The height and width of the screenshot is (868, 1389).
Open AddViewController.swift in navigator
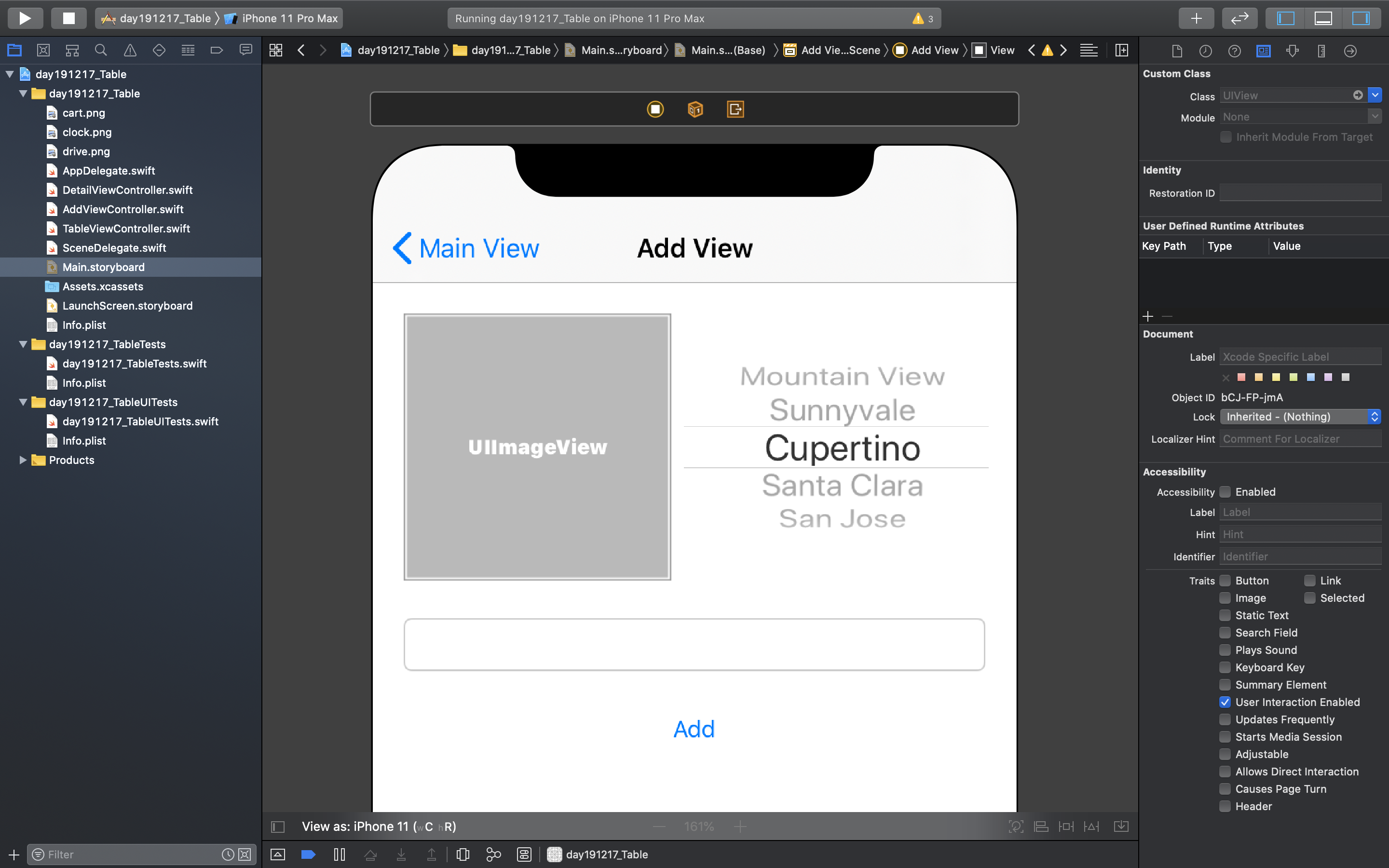[123, 209]
